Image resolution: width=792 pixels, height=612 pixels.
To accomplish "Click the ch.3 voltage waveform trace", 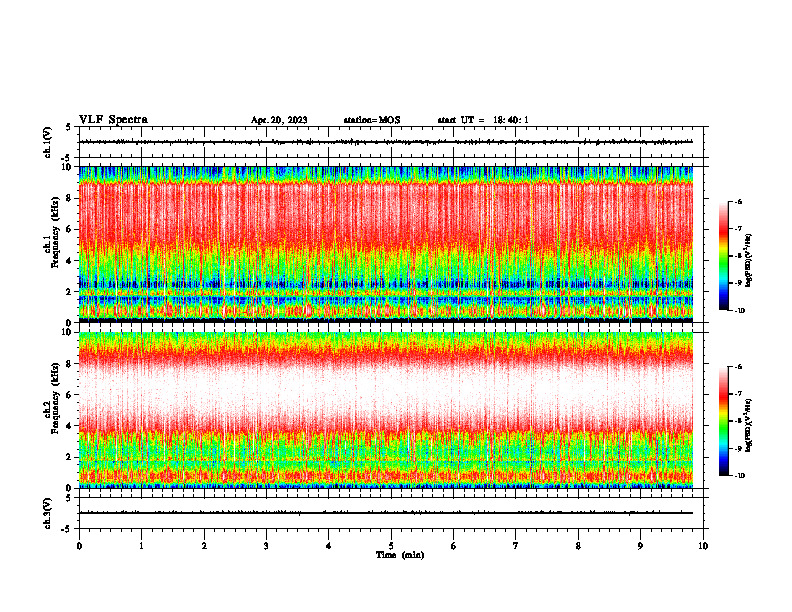I will pyautogui.click(x=386, y=513).
